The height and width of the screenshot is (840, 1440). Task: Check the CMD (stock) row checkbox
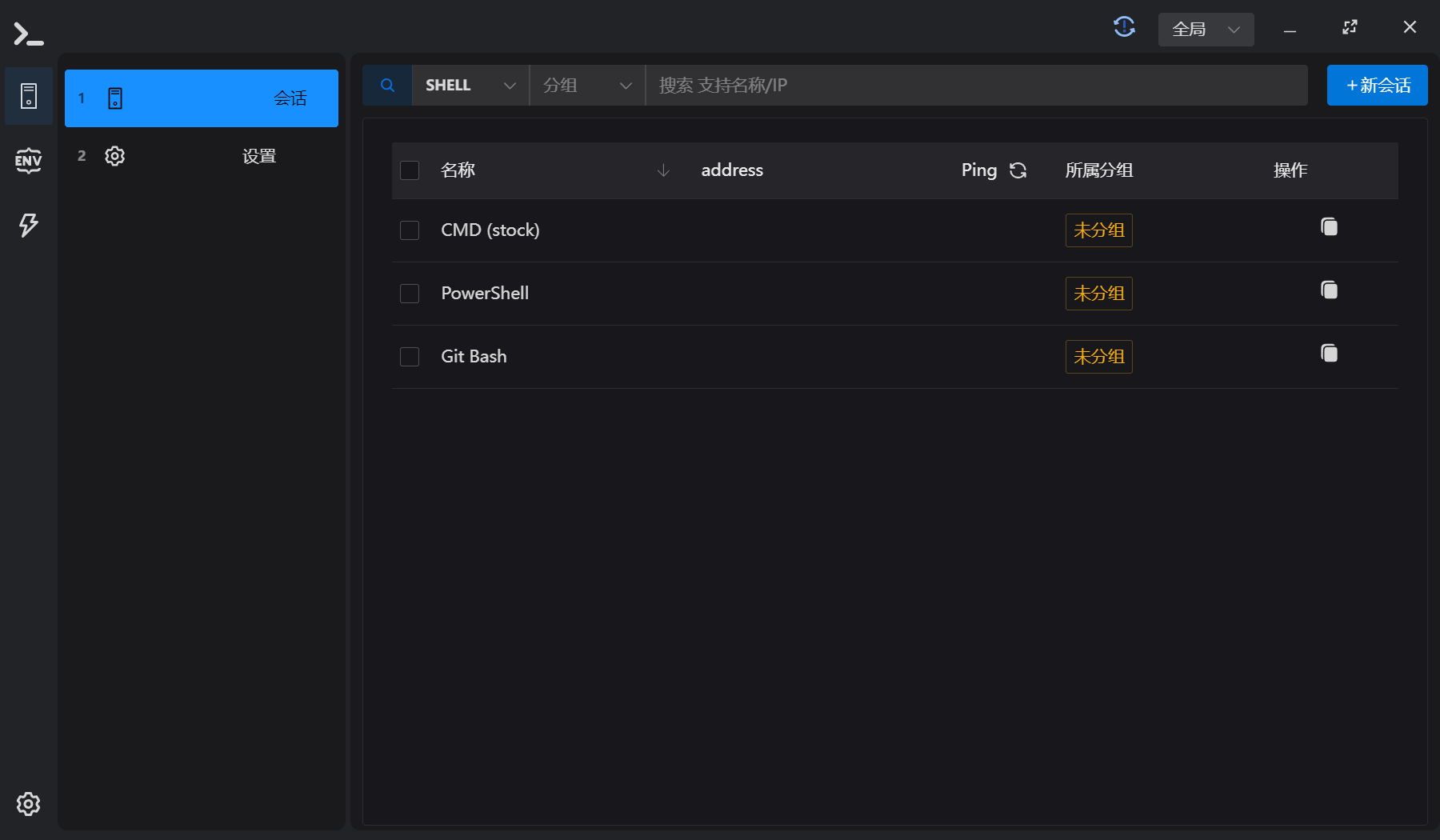410,230
